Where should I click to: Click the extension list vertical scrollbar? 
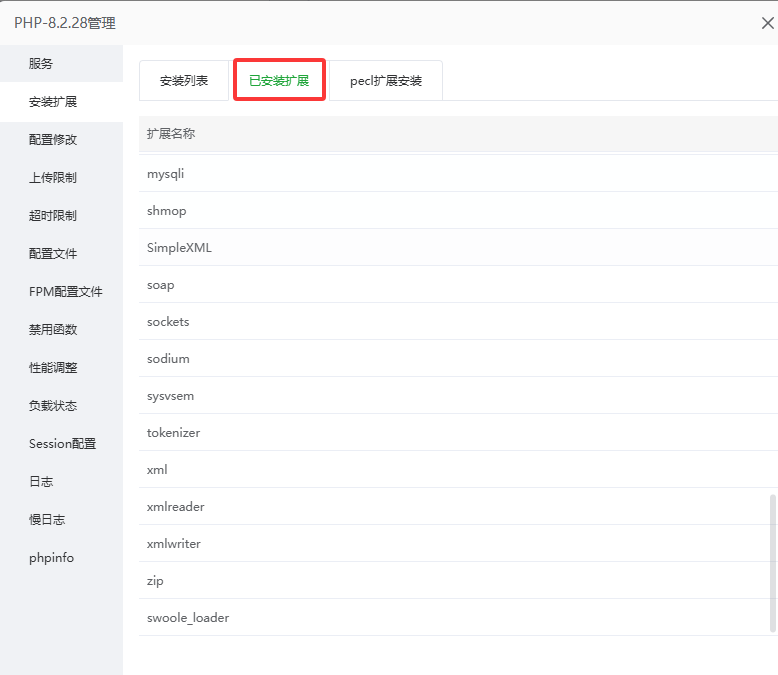[x=772, y=562]
